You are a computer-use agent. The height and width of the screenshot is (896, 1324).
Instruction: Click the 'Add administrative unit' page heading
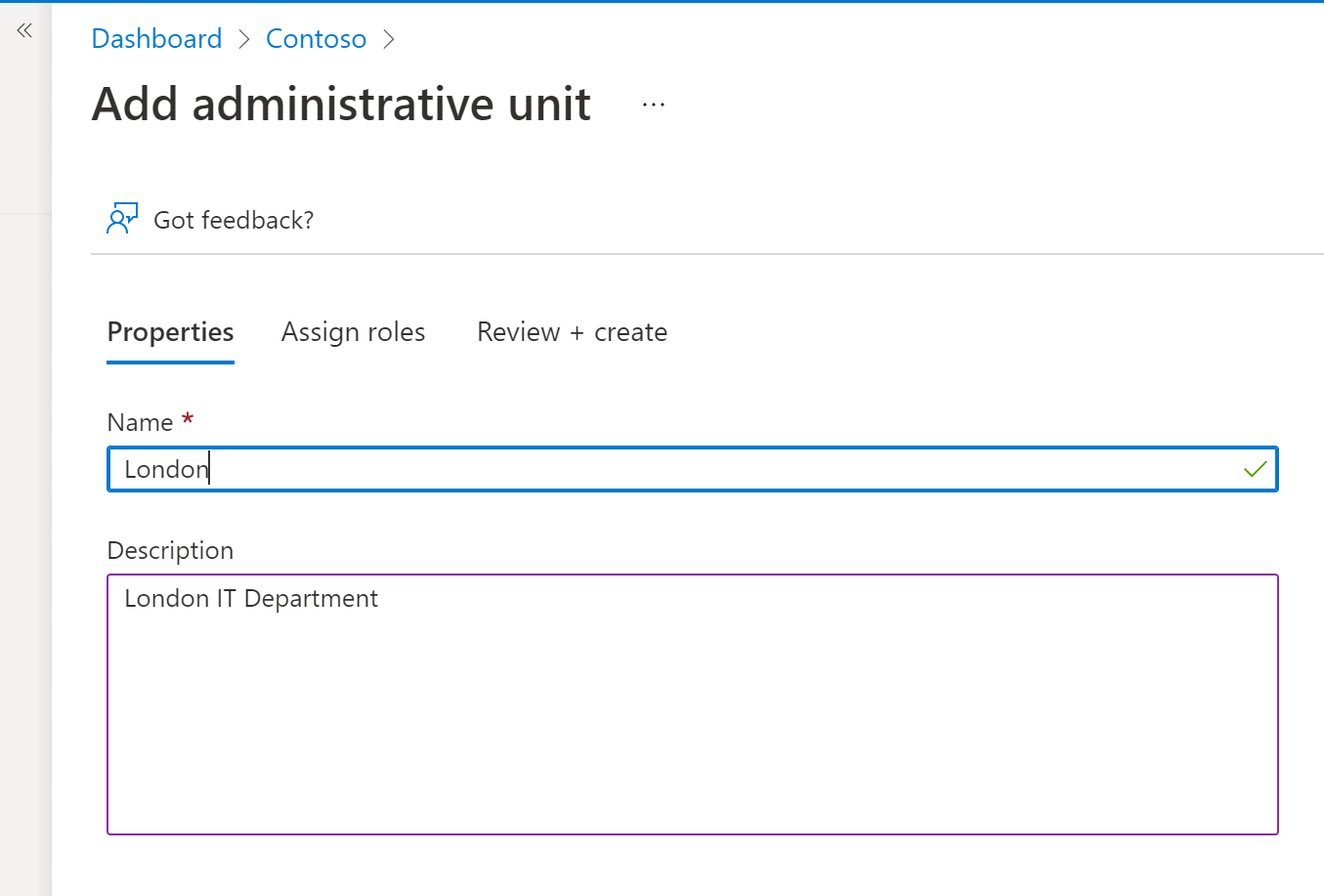coord(341,104)
